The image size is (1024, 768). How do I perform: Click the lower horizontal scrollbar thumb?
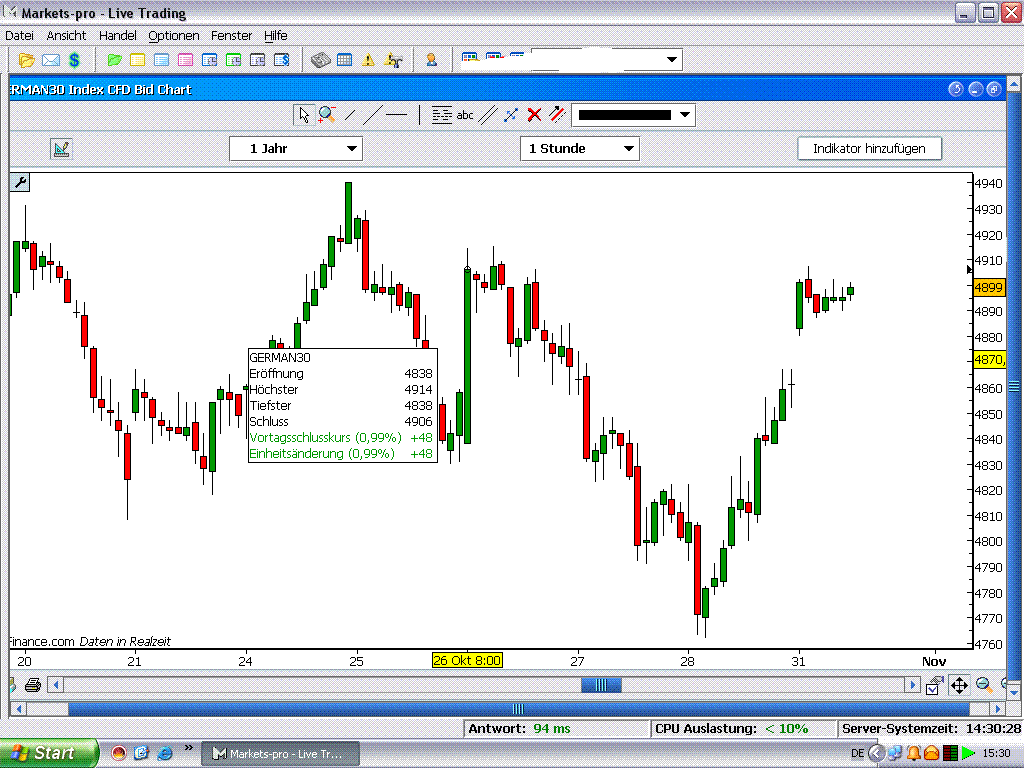[518, 709]
